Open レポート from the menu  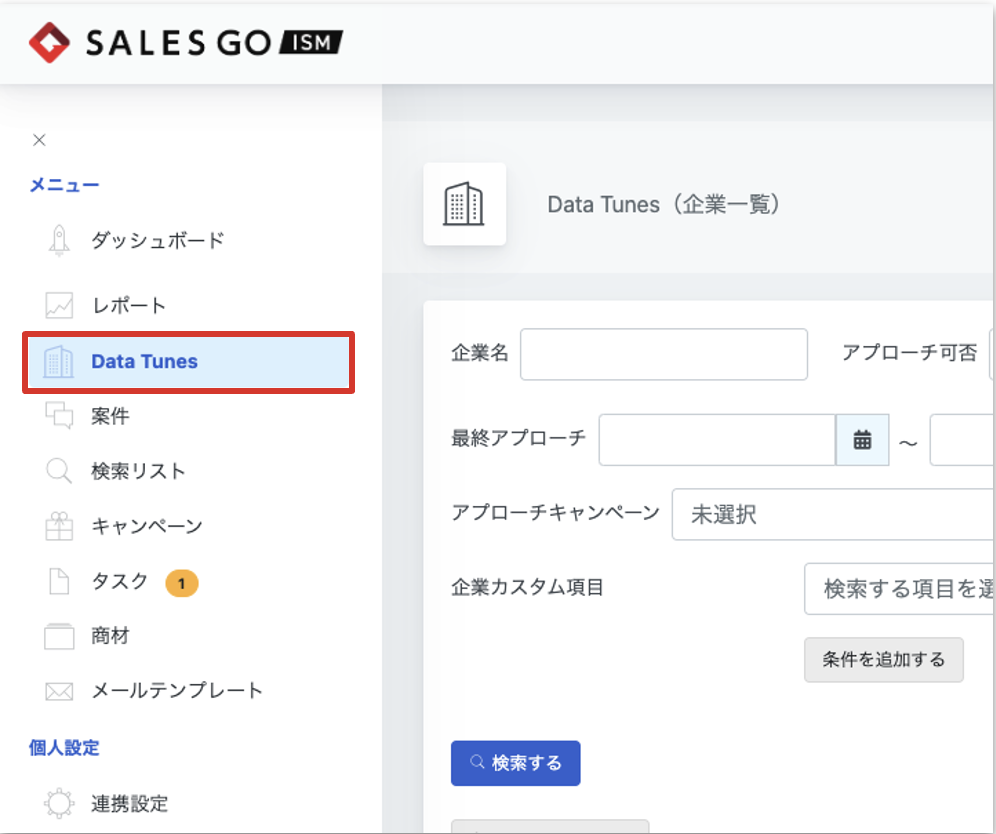click(x=129, y=306)
